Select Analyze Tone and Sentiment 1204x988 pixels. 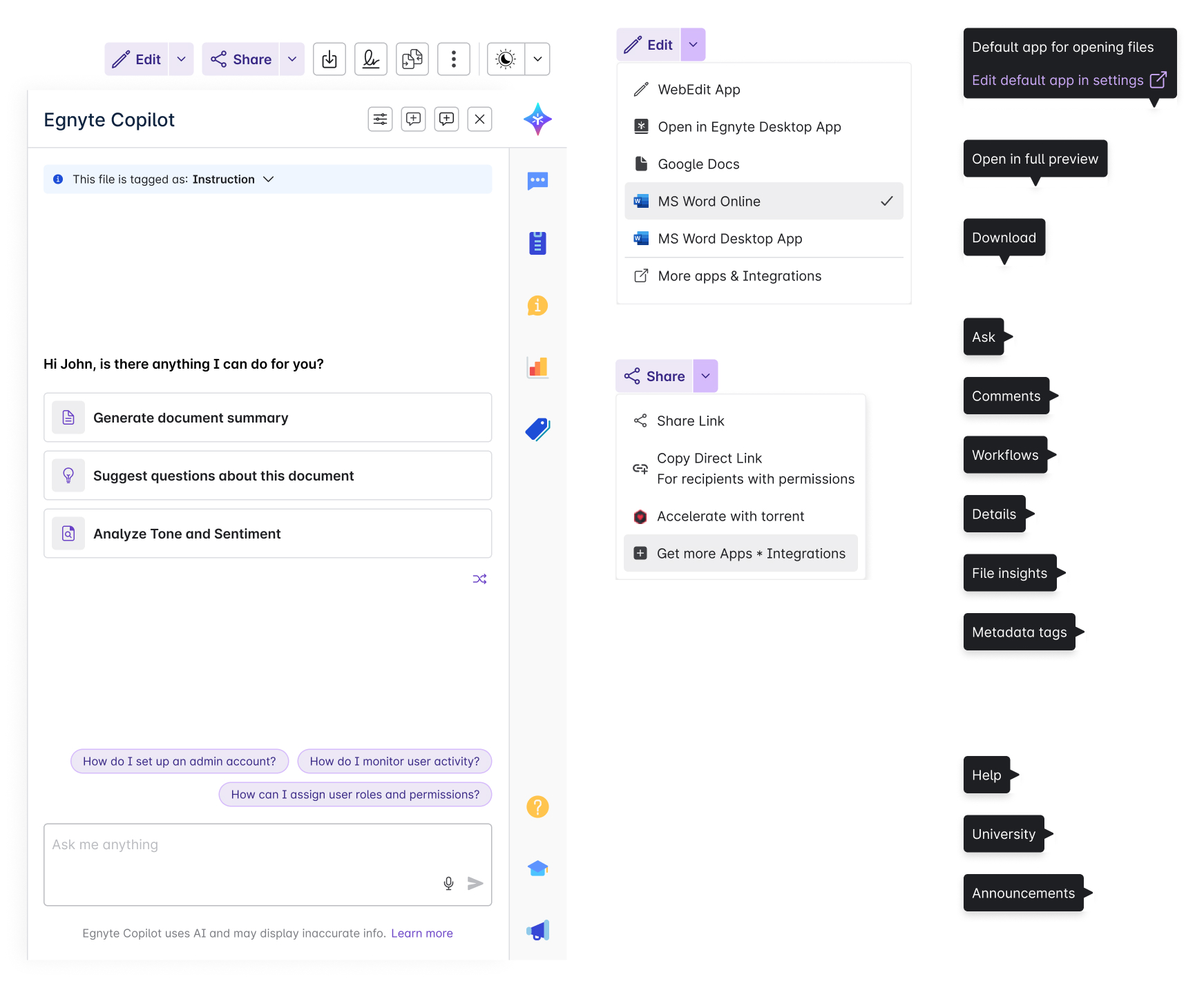[268, 534]
